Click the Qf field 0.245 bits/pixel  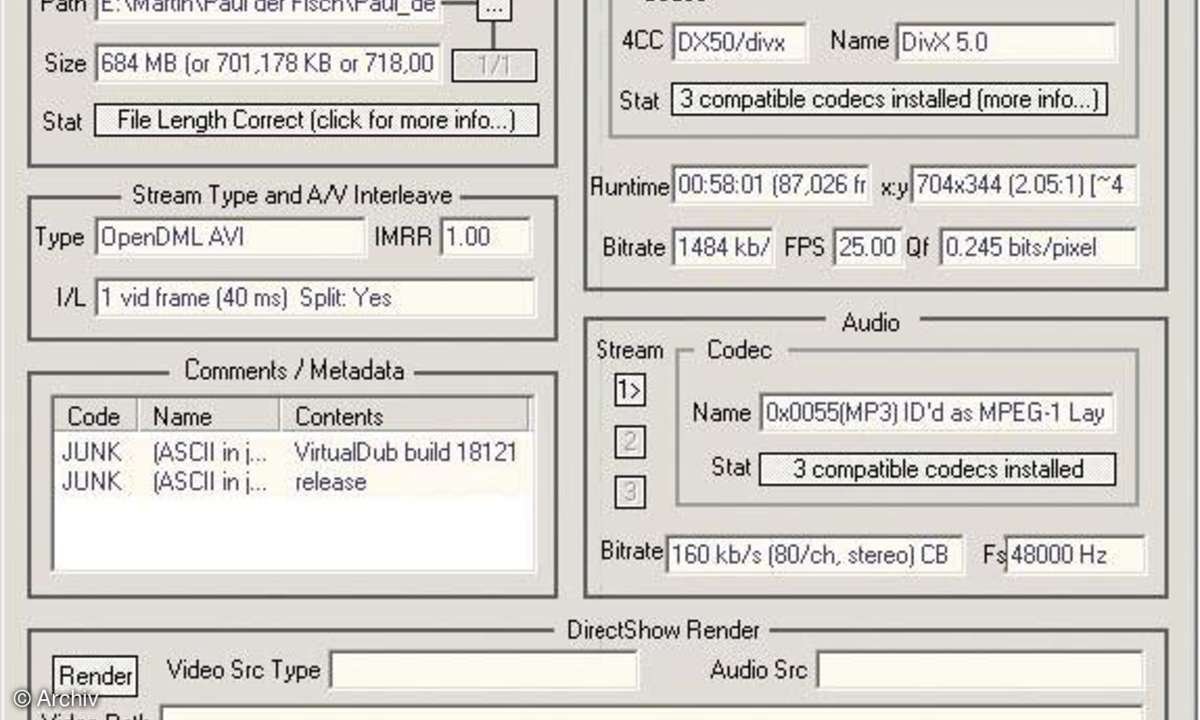click(1038, 247)
